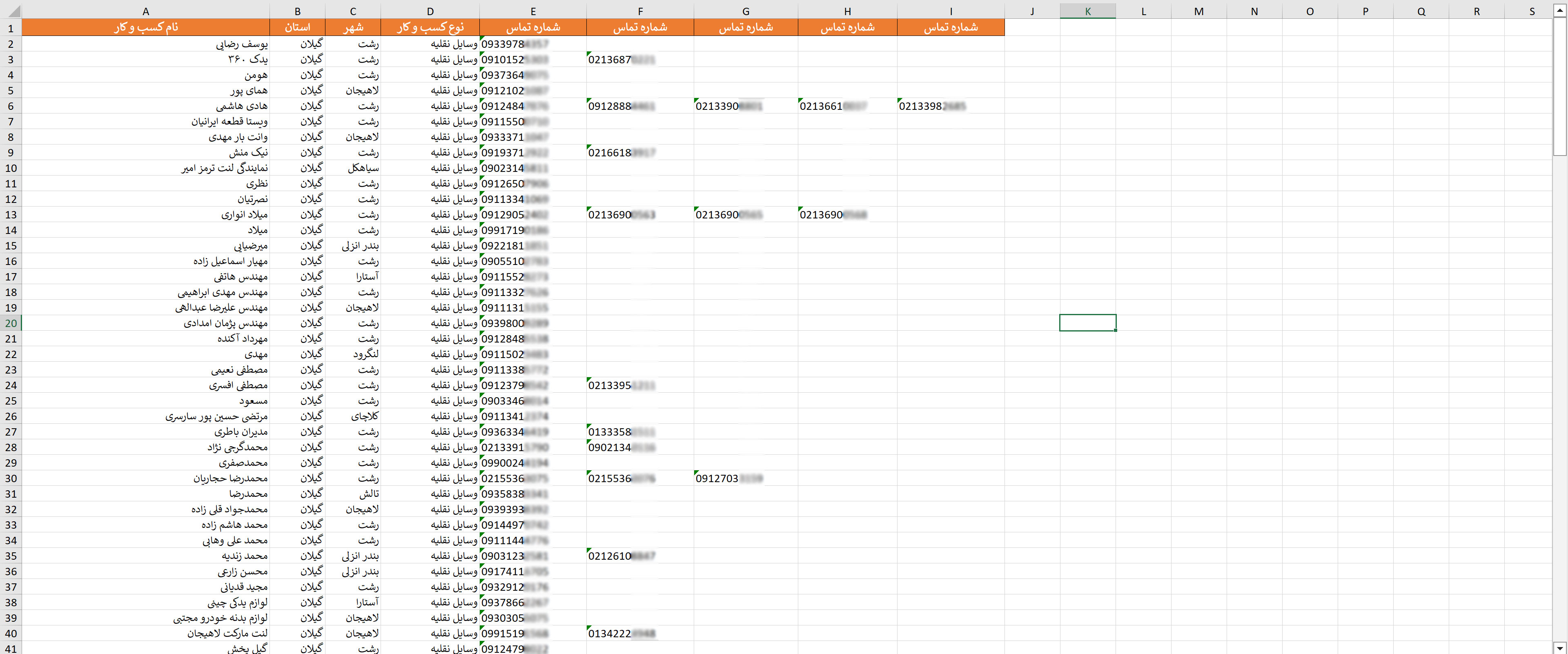Screen dimensions: 1568x654
Task: Select cell containing مصطفی نعیمی
Action: [145, 369]
